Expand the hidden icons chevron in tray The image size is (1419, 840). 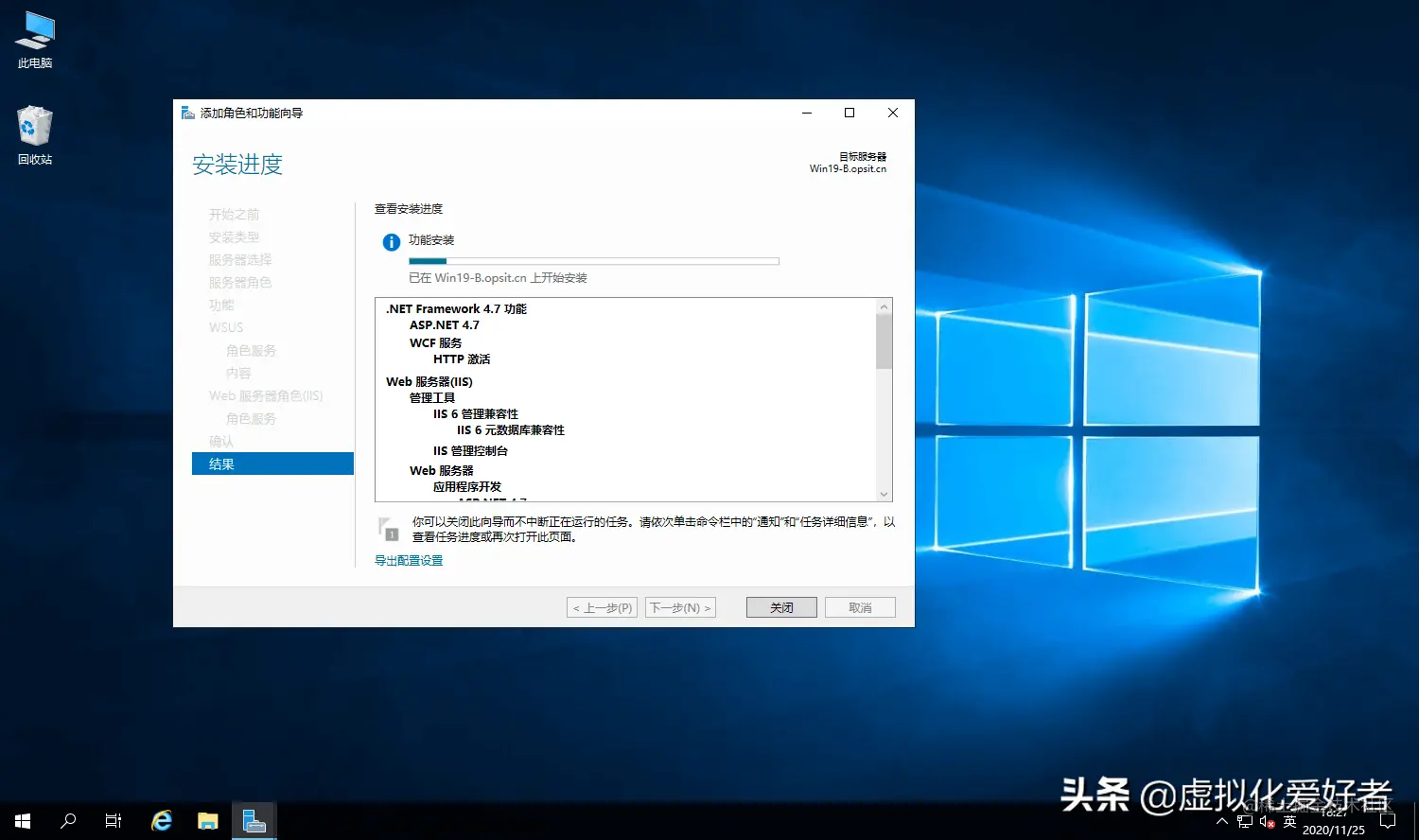point(1221,821)
